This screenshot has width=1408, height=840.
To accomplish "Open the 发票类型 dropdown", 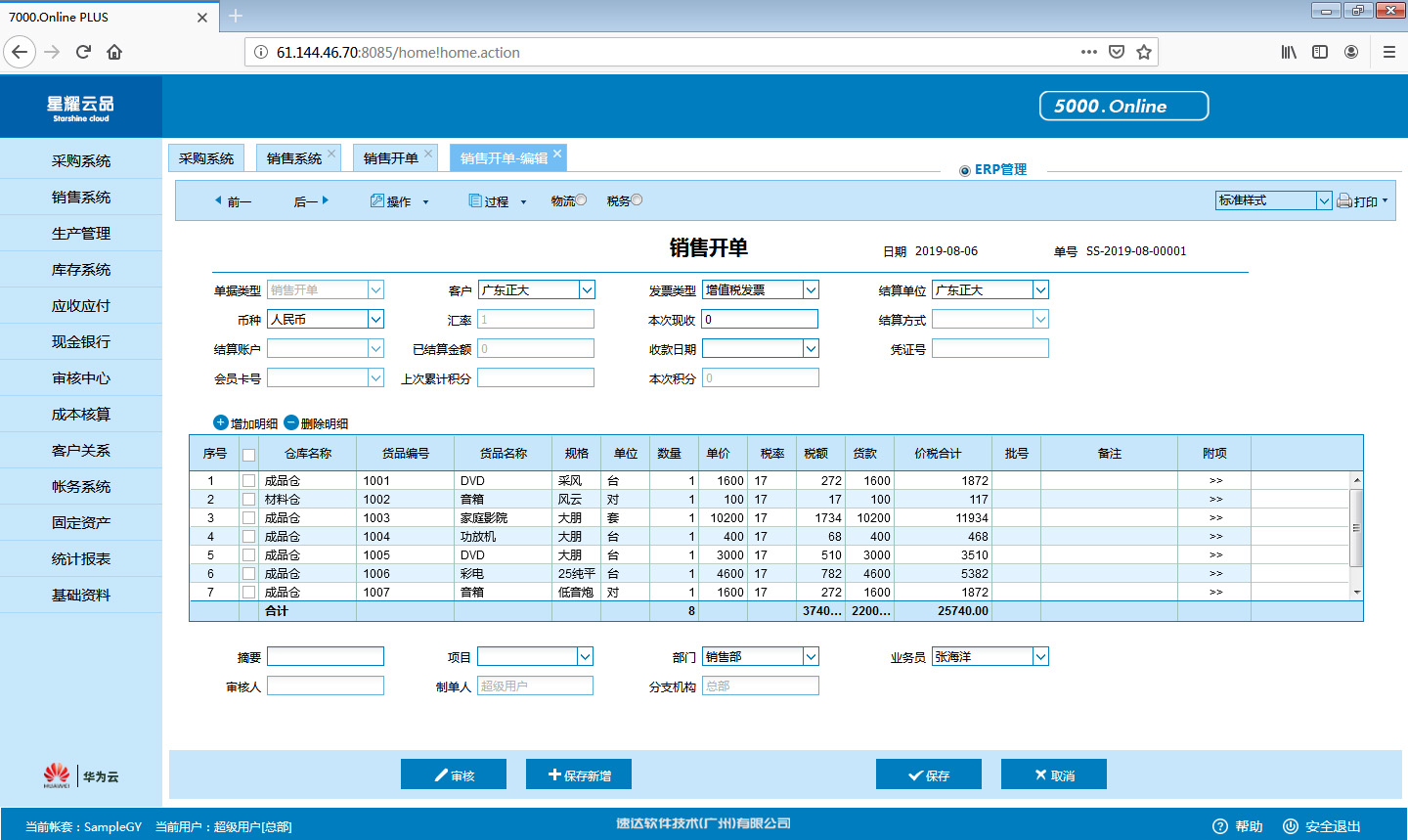I will [811, 289].
